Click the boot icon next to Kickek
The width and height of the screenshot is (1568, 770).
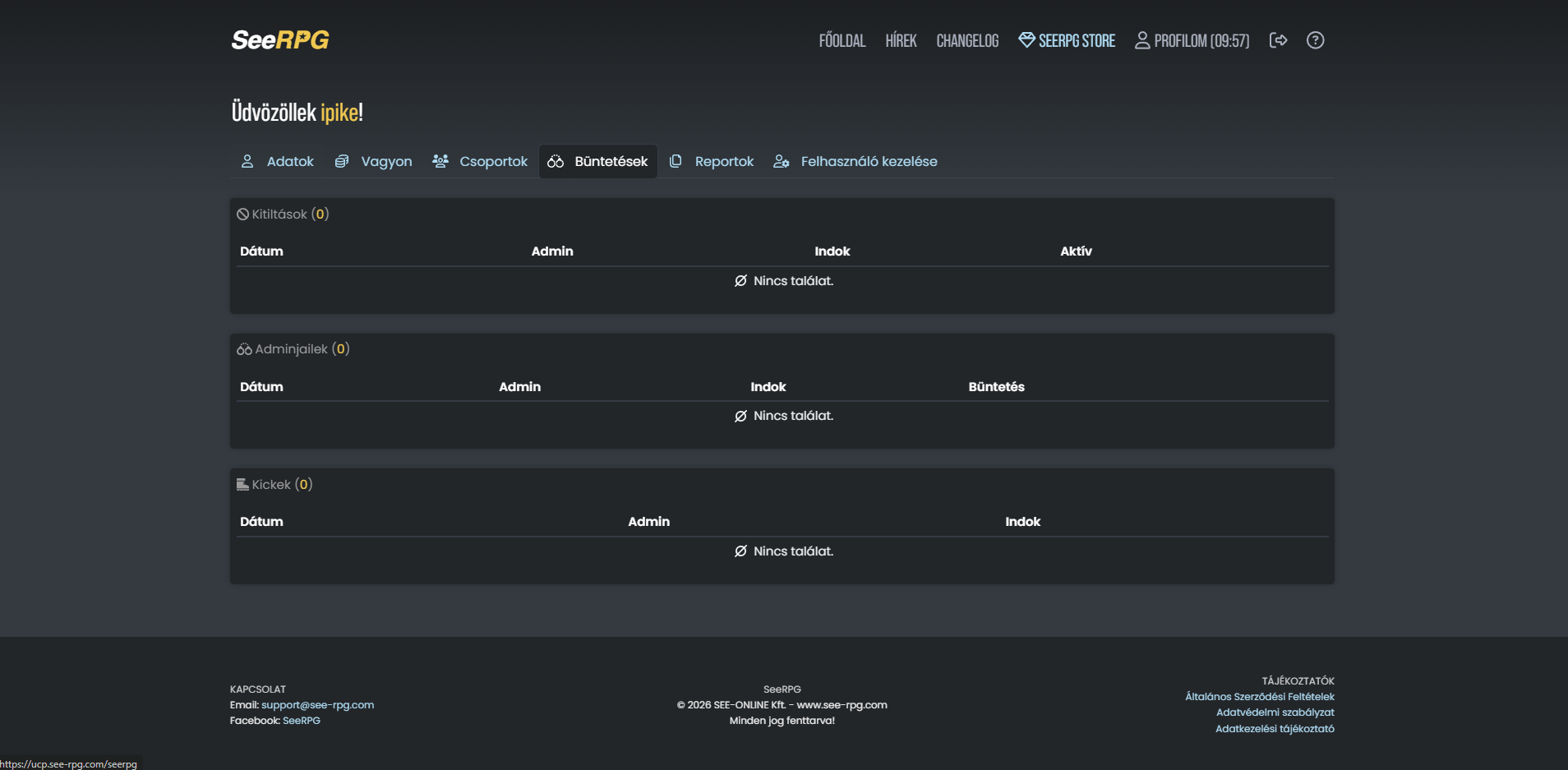[242, 485]
